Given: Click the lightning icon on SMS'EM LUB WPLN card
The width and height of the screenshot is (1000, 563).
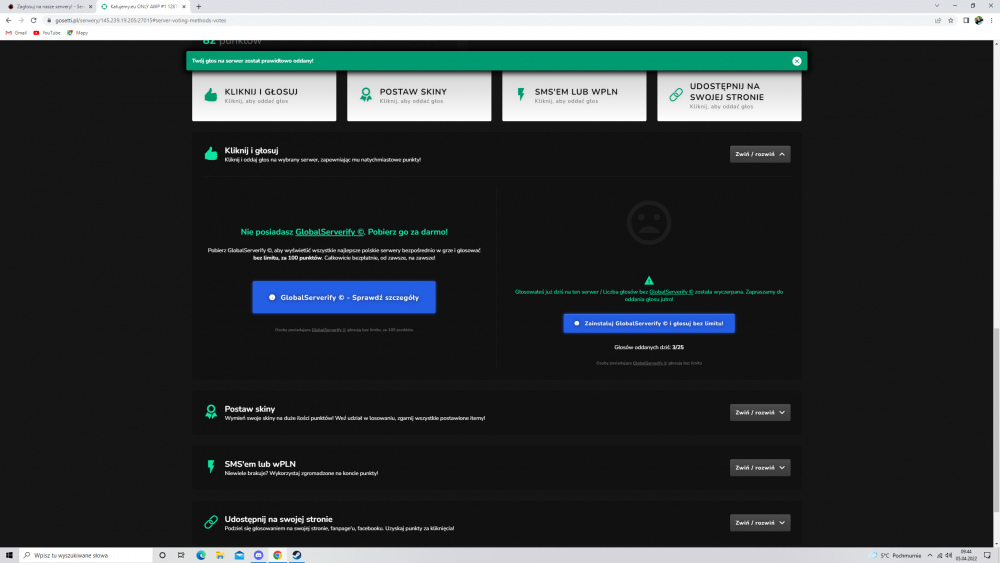Looking at the screenshot, I should coord(521,95).
